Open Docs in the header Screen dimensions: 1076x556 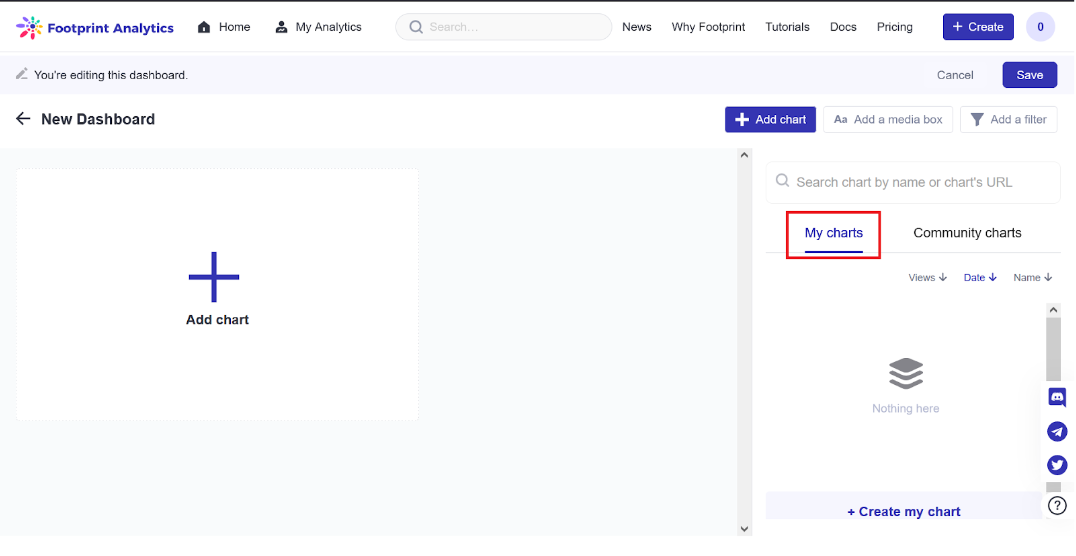click(843, 27)
